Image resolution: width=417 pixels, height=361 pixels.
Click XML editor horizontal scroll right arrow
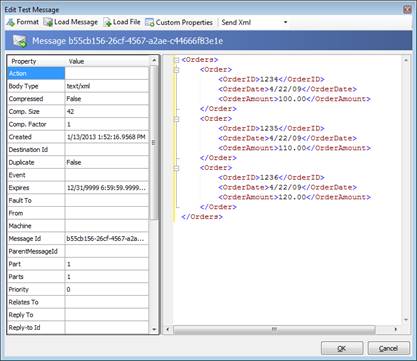pos(396,329)
